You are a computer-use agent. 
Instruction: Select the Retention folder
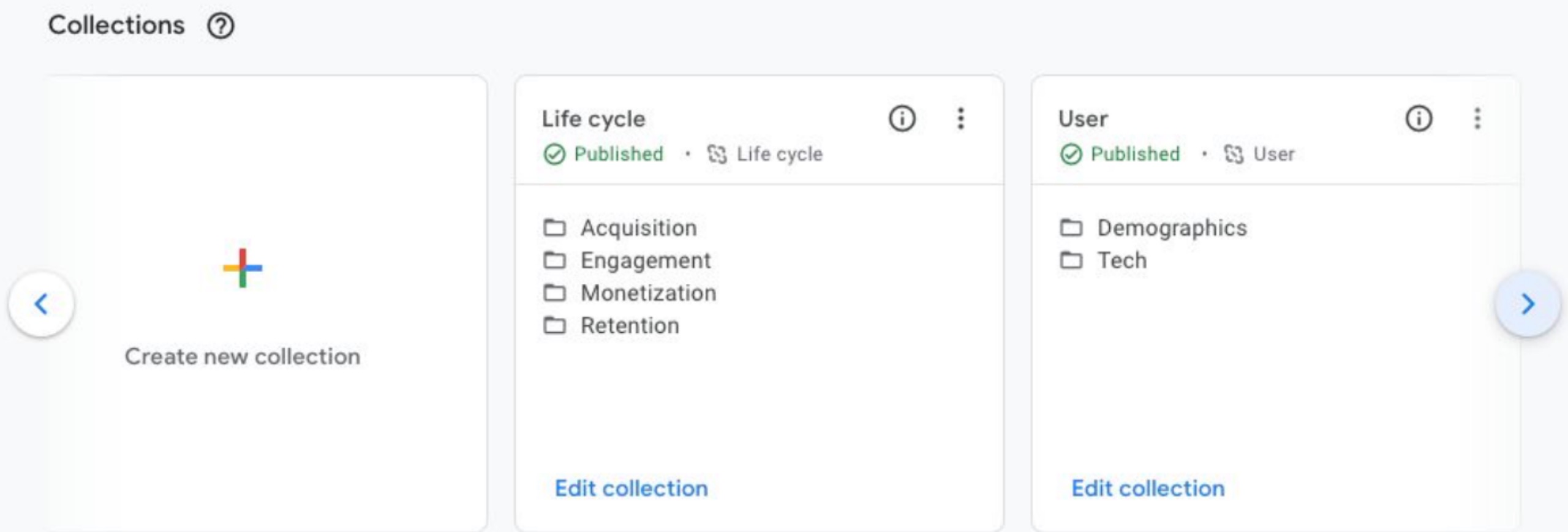(630, 325)
